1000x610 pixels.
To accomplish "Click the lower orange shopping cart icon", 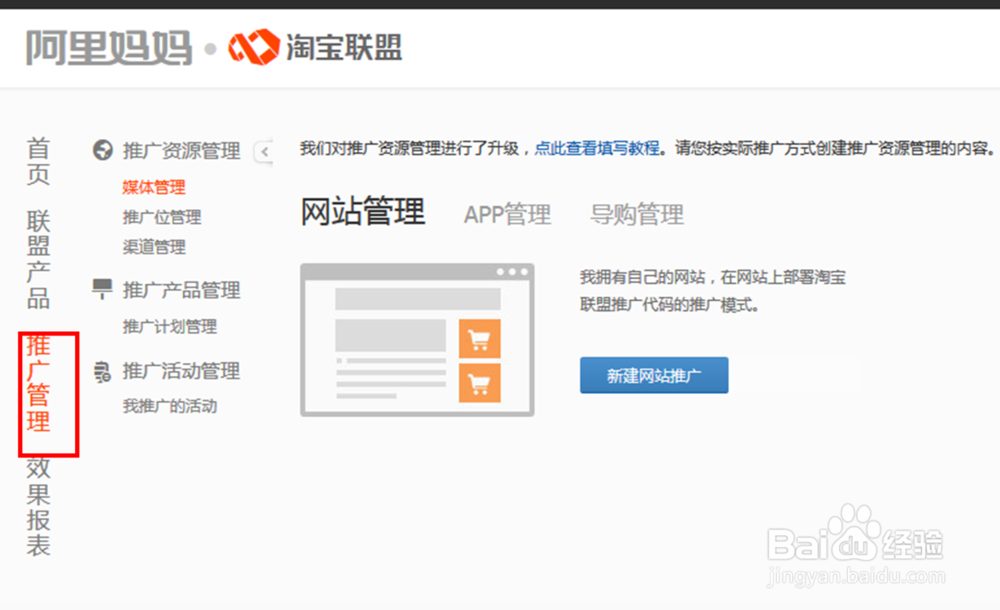I will tap(480, 383).
